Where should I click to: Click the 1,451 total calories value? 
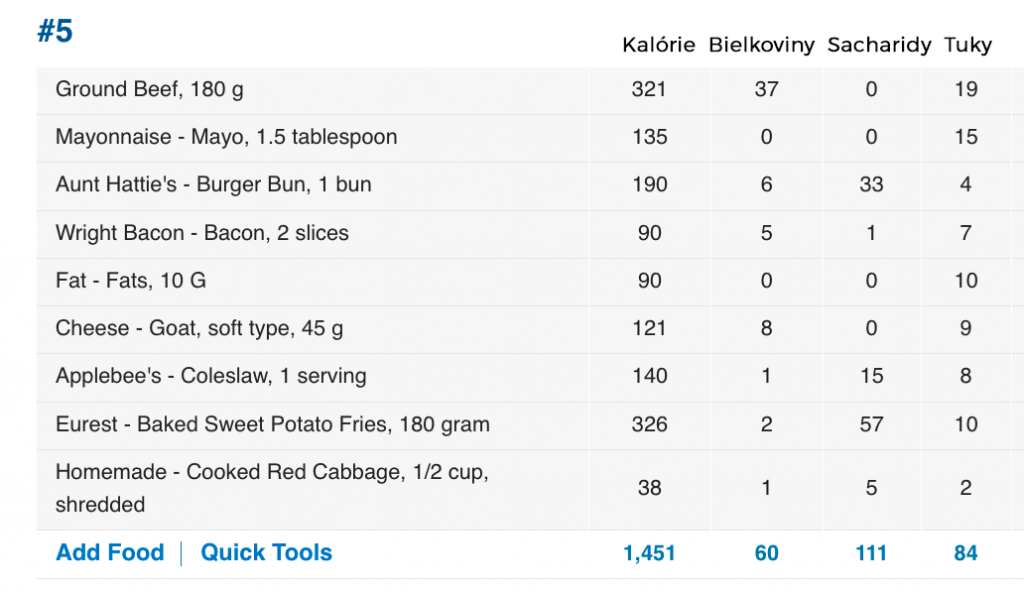pyautogui.click(x=649, y=553)
